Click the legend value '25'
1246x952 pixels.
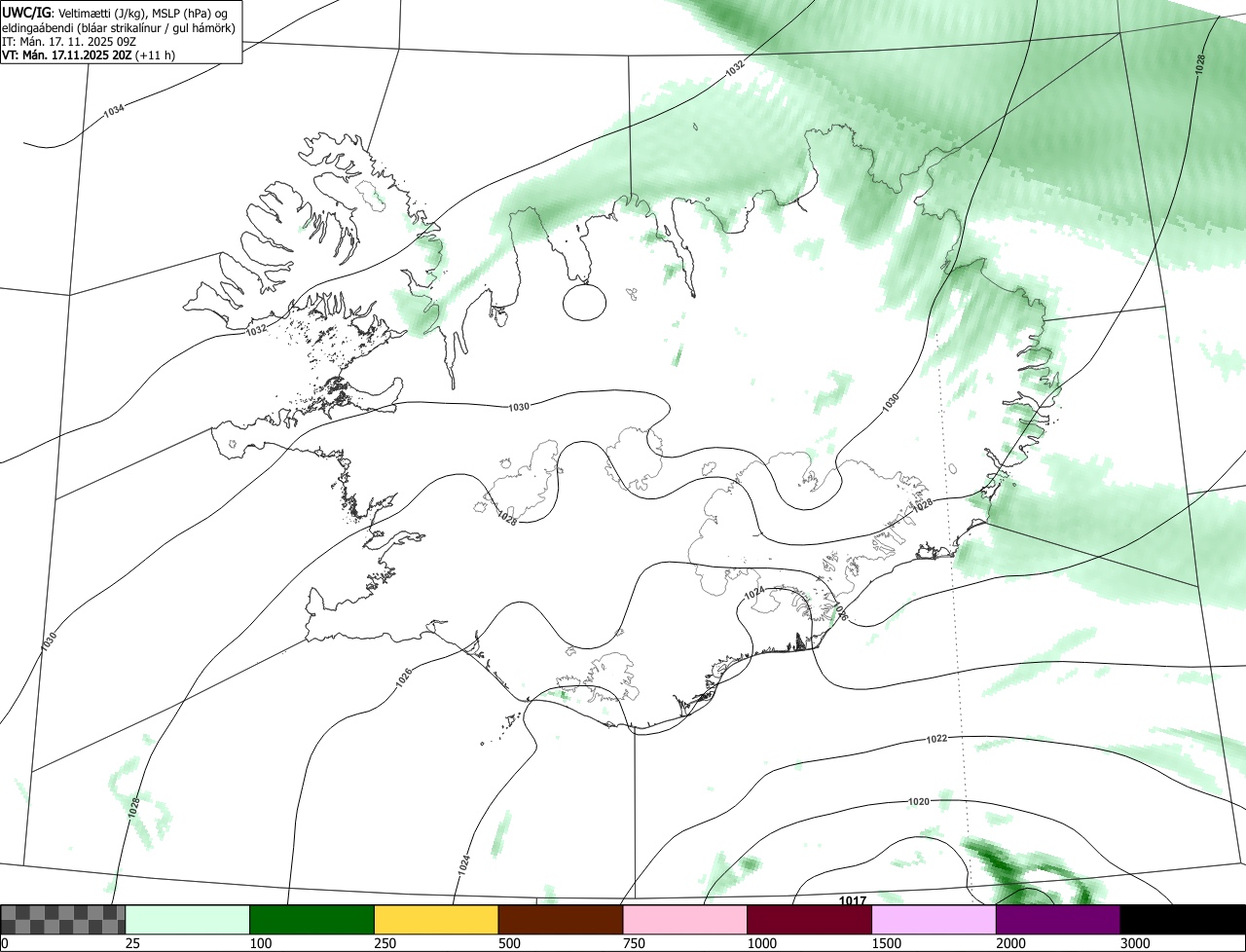point(132,943)
